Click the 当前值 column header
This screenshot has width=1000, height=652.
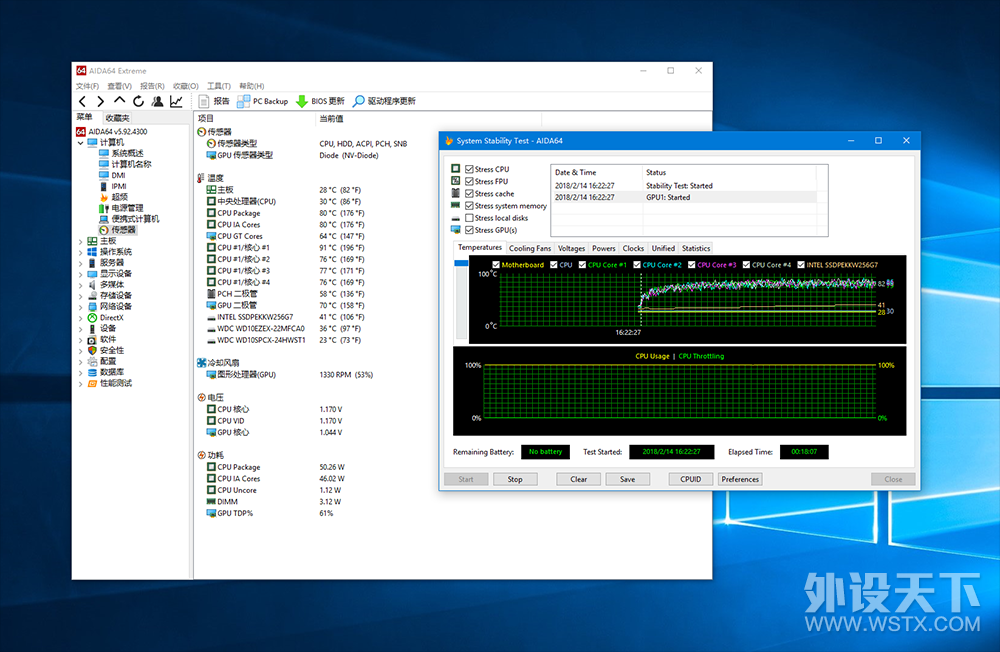428,118
